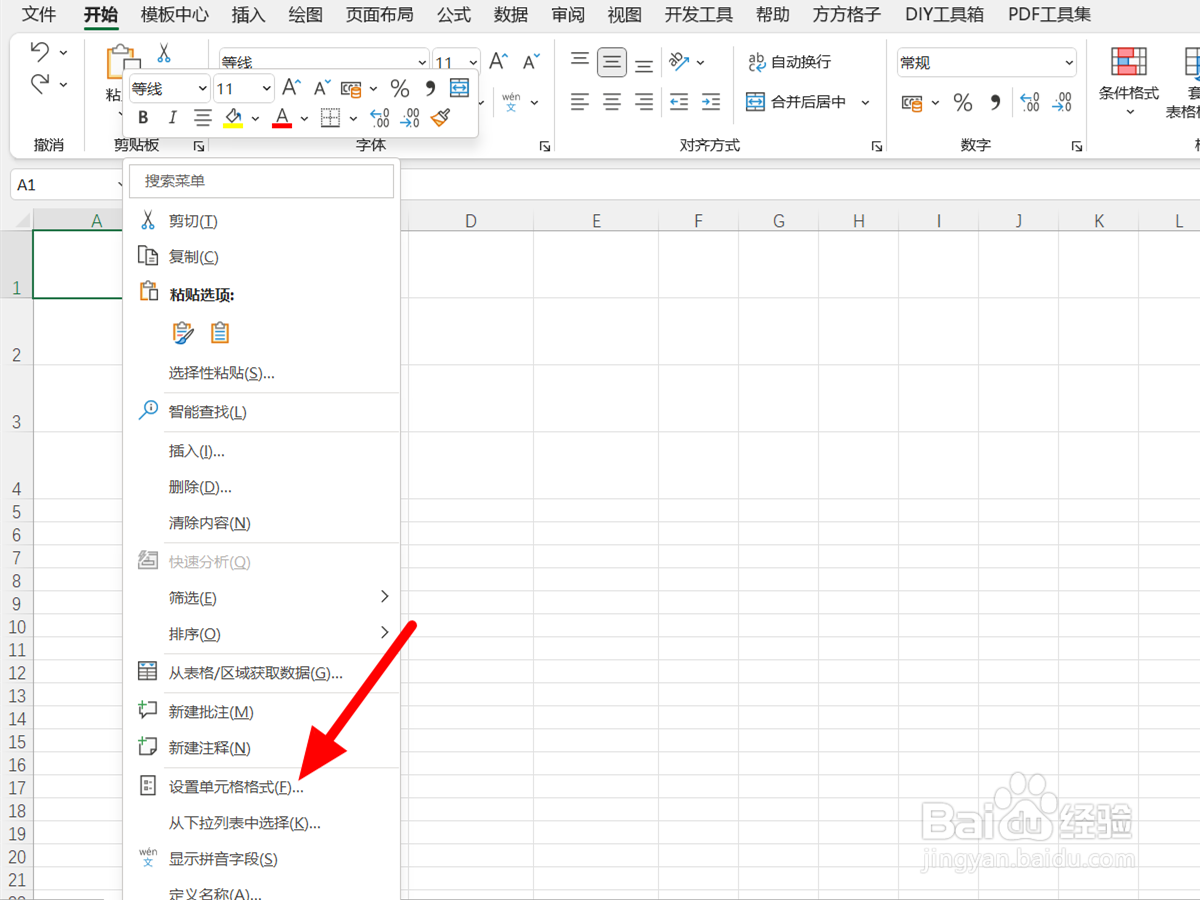This screenshot has height=900, width=1200.
Task: Toggle Italic in the mini toolbar
Action: [172, 118]
